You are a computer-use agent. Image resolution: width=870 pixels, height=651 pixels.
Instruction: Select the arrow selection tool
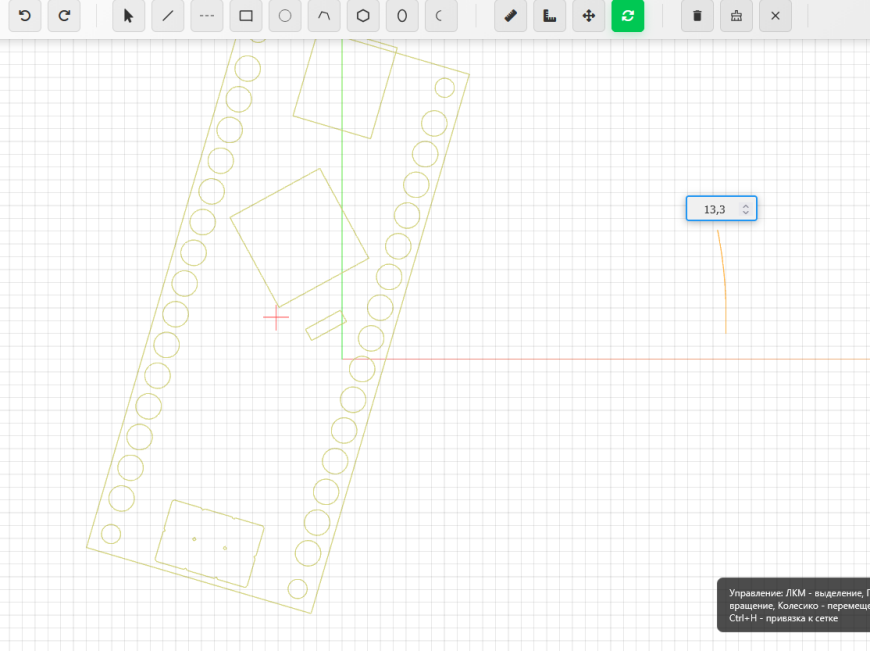(128, 16)
